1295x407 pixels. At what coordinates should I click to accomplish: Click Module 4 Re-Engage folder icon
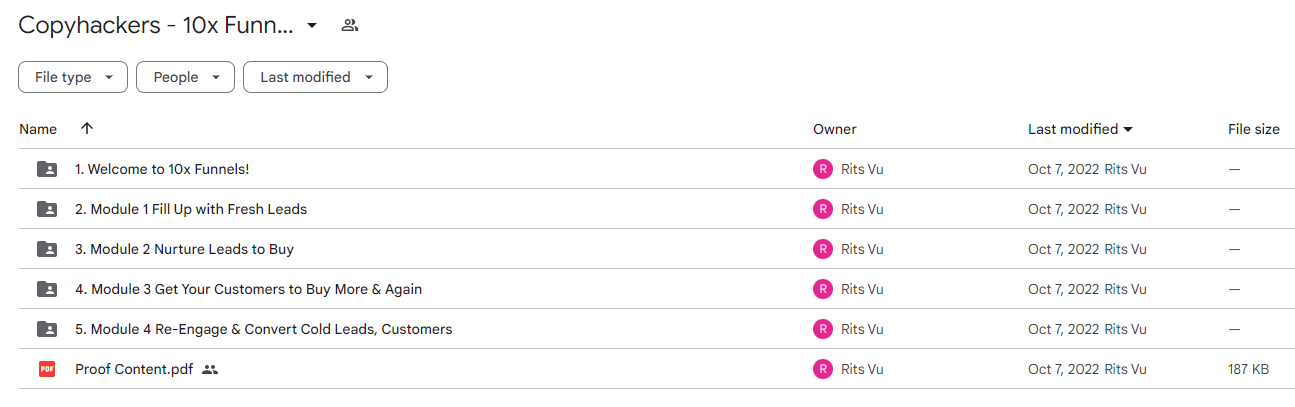47,329
